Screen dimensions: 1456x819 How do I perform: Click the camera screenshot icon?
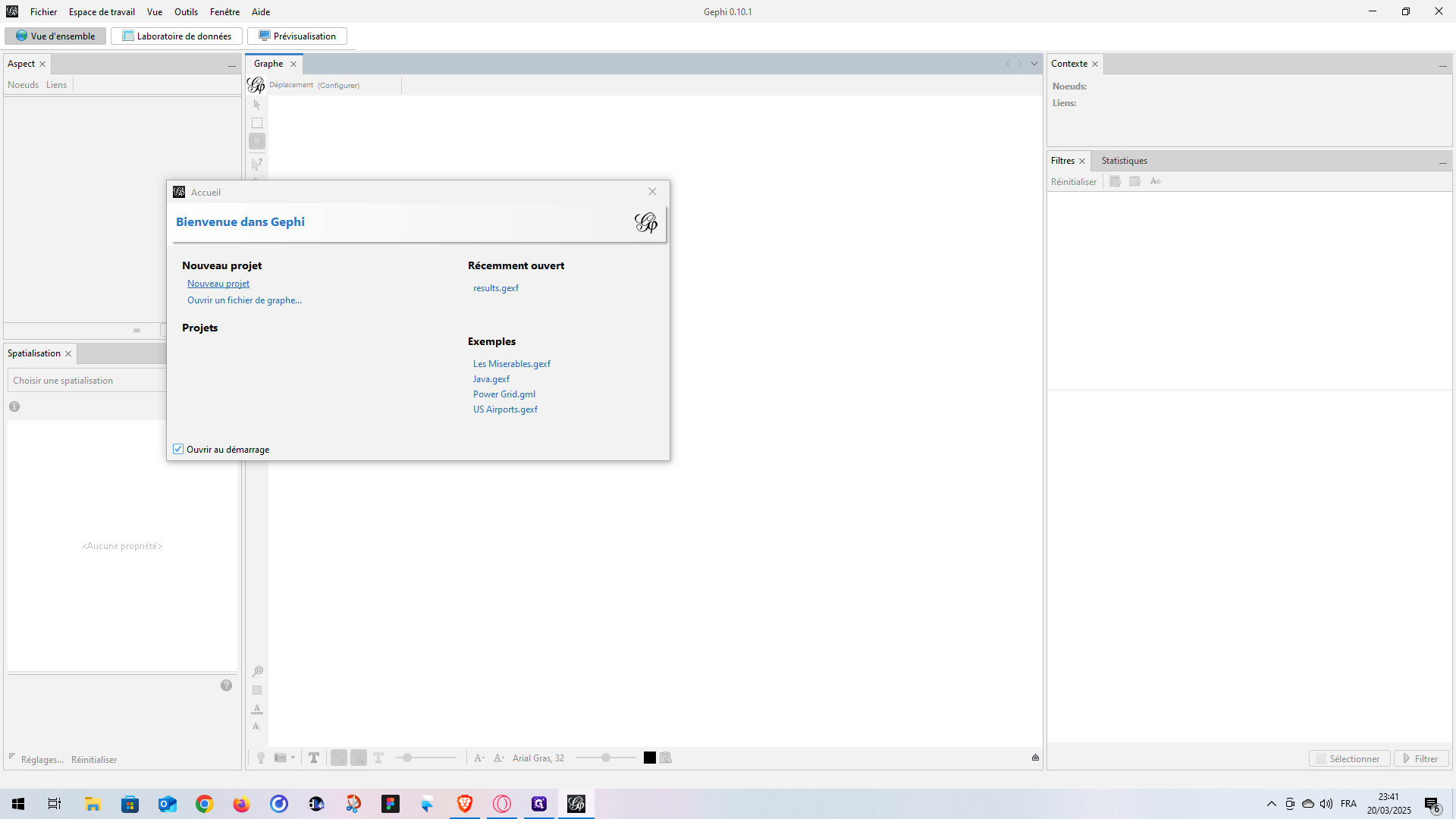point(281,758)
